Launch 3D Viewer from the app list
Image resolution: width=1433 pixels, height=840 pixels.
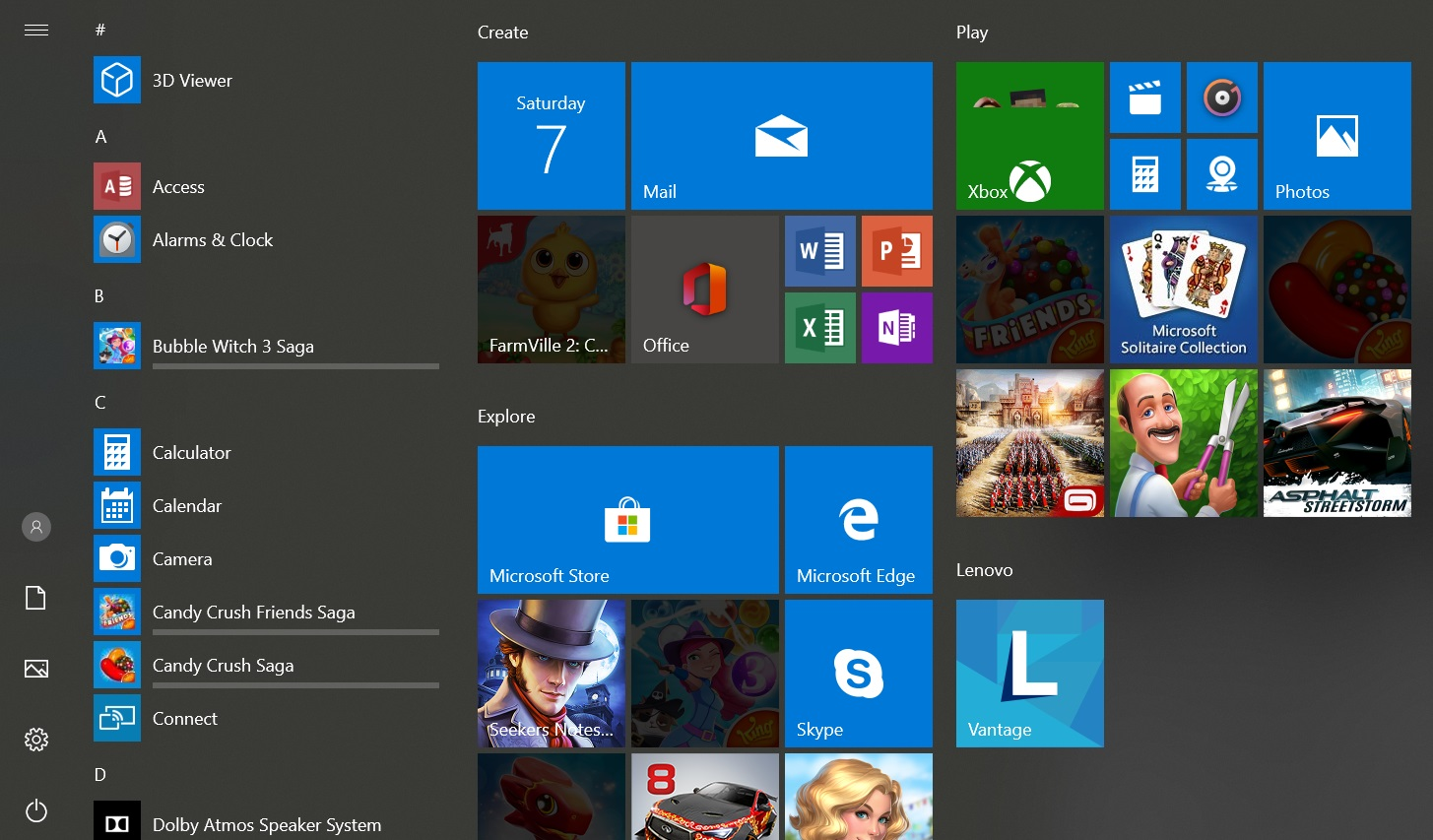[x=266, y=80]
